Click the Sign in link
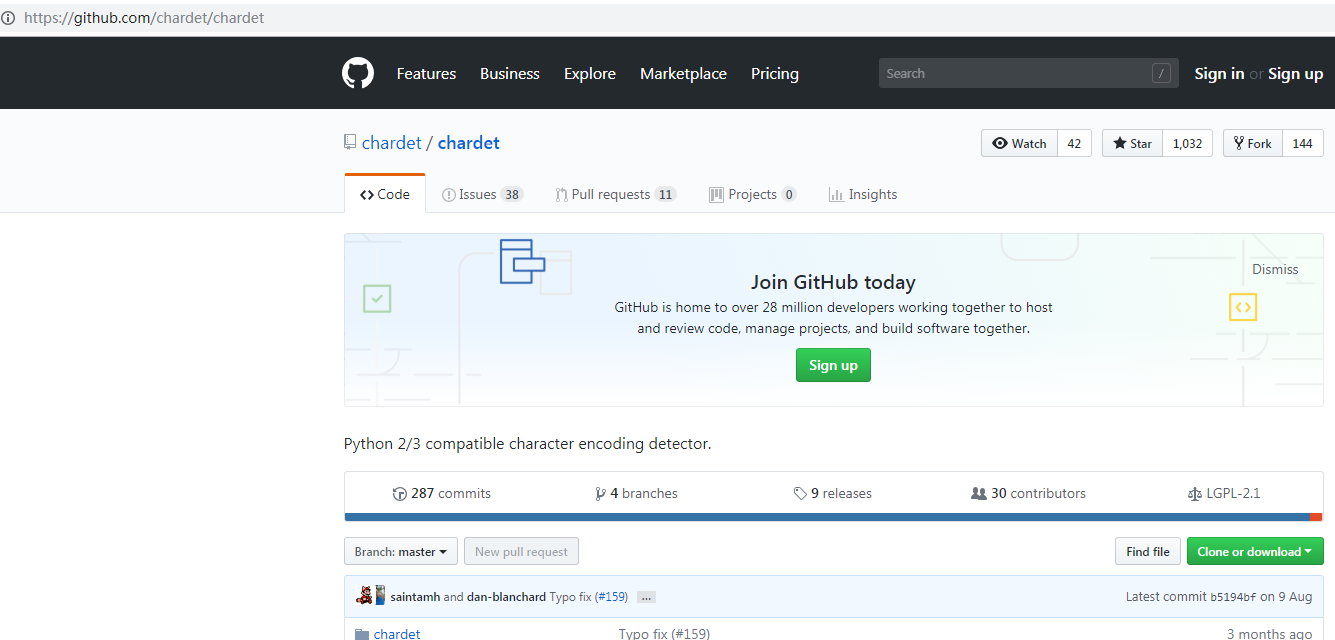 pos(1219,73)
